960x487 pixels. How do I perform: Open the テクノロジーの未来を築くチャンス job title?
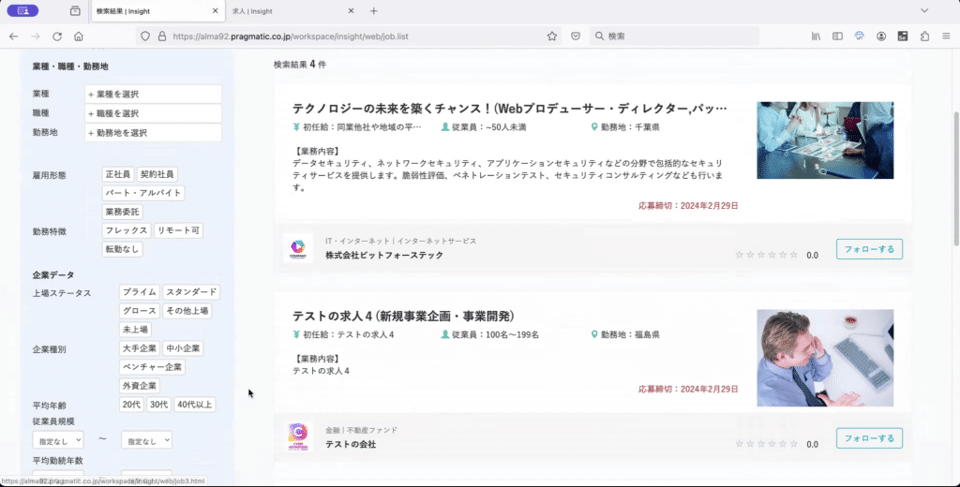(x=510, y=108)
